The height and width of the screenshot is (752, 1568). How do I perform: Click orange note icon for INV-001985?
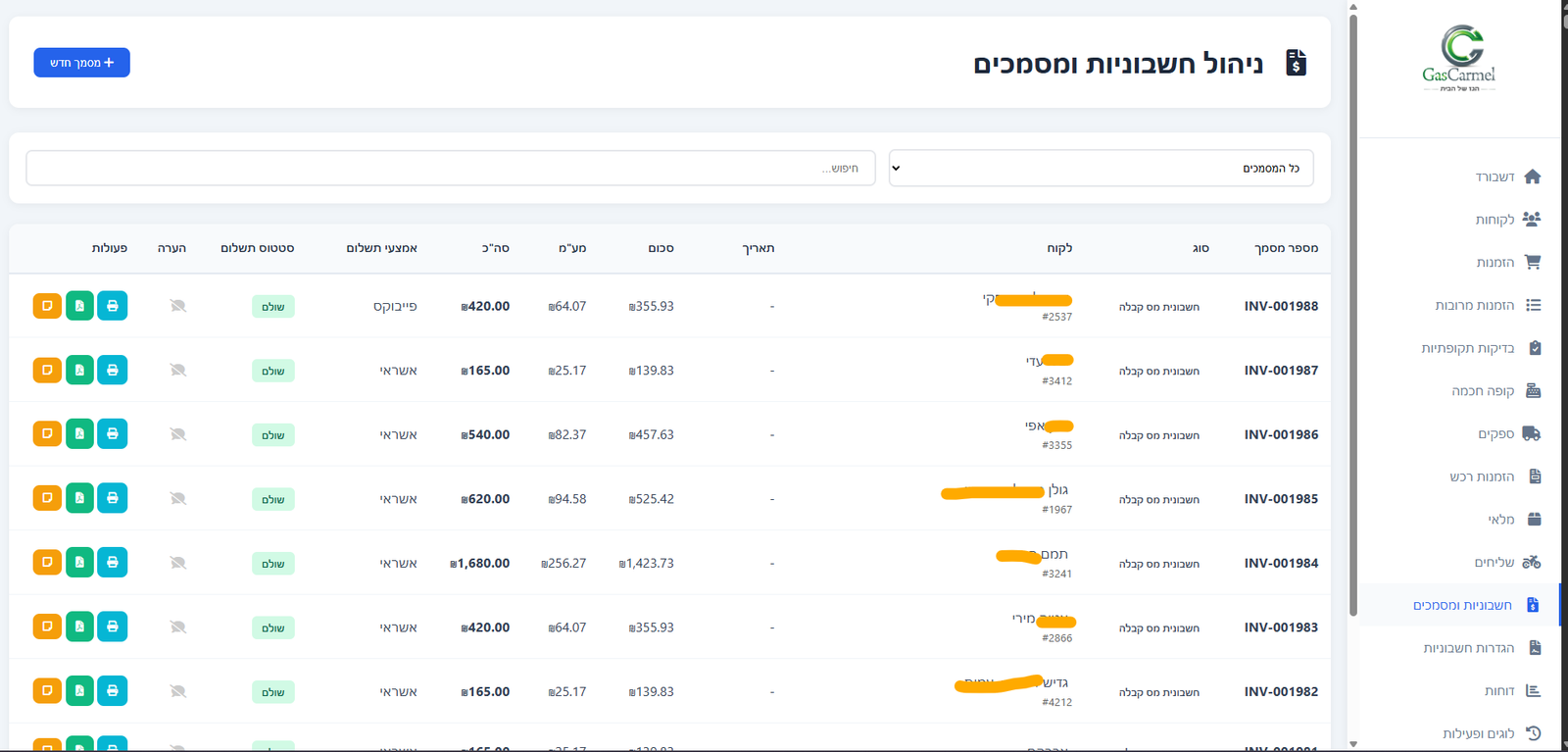coord(47,498)
